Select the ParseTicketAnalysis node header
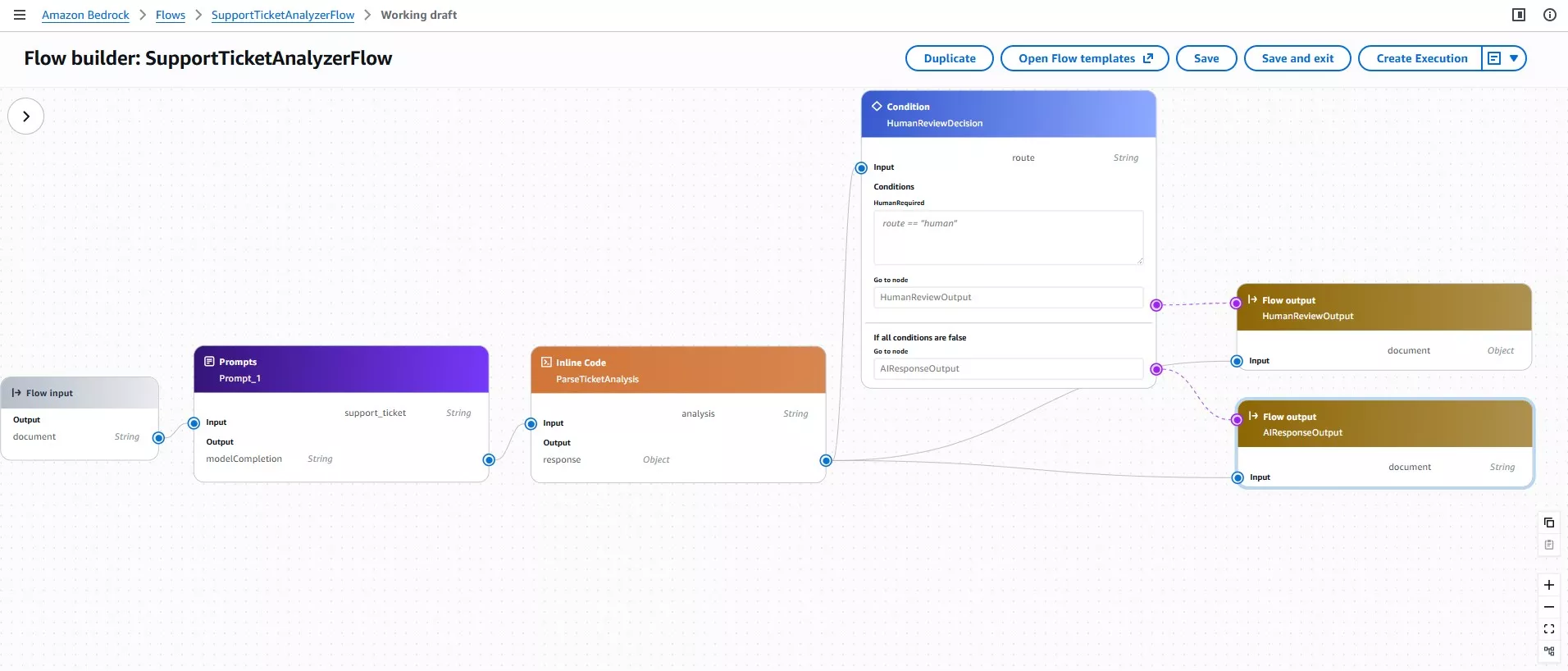The height and width of the screenshot is (671, 1568). click(x=678, y=370)
